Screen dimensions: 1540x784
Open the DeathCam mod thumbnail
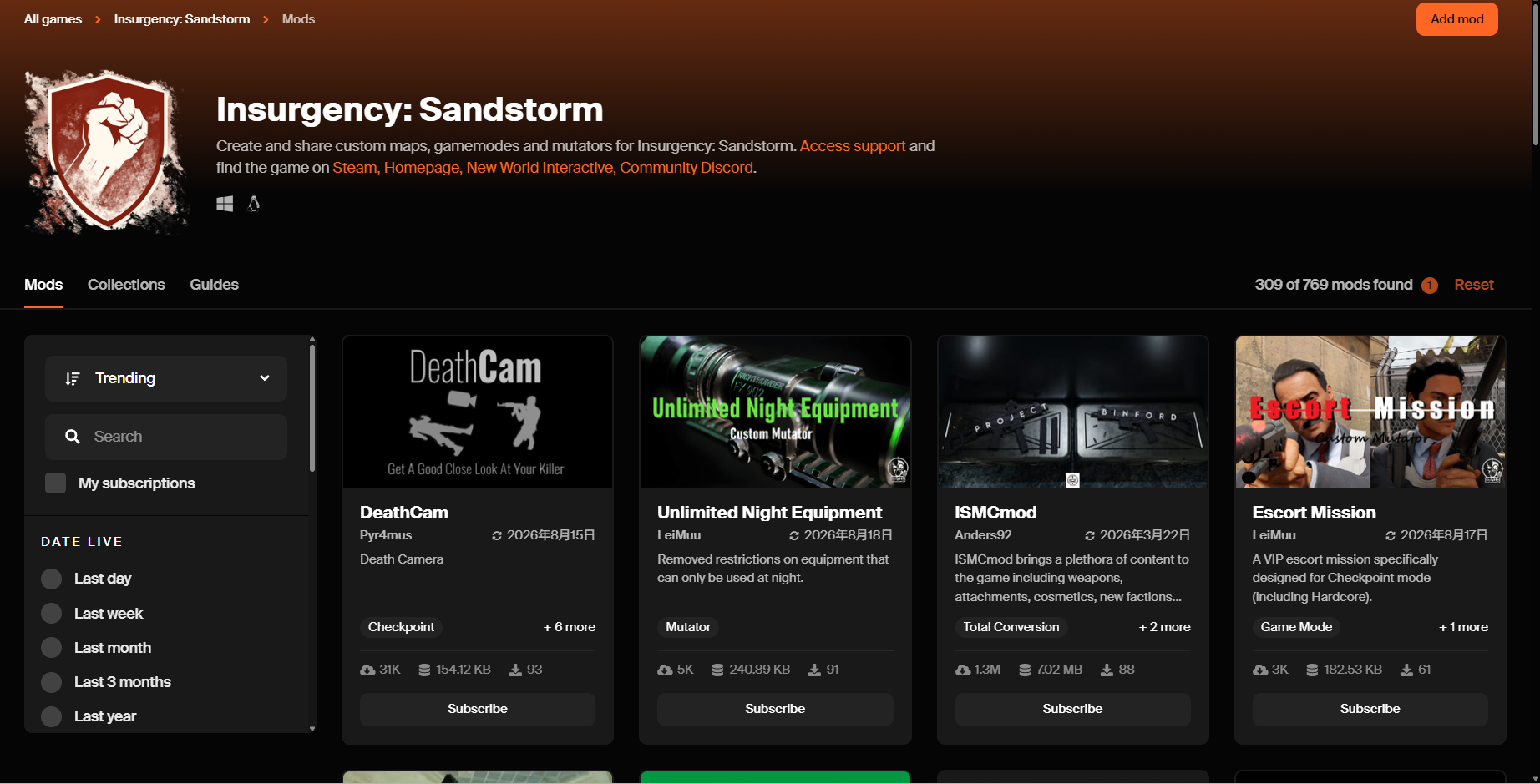478,412
